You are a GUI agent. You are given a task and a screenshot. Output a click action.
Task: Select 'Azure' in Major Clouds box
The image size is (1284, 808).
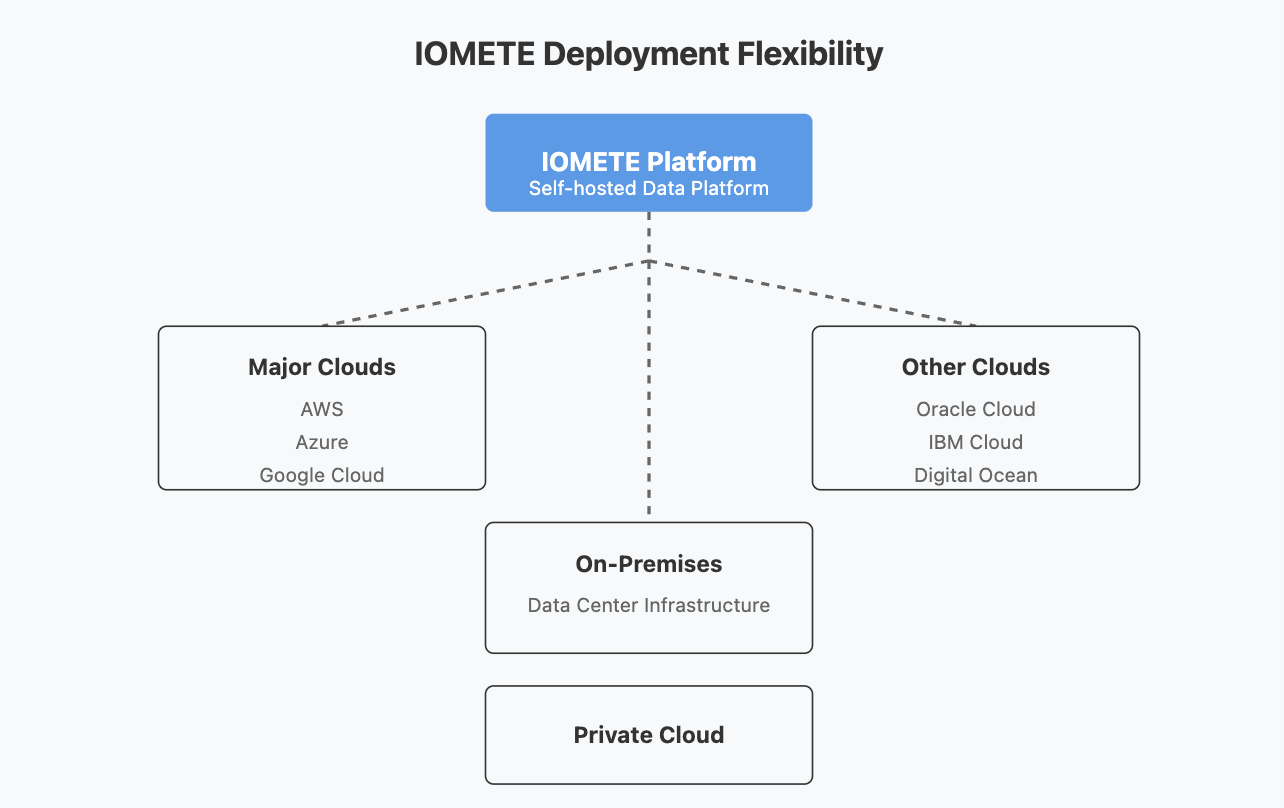pyautogui.click(x=322, y=442)
